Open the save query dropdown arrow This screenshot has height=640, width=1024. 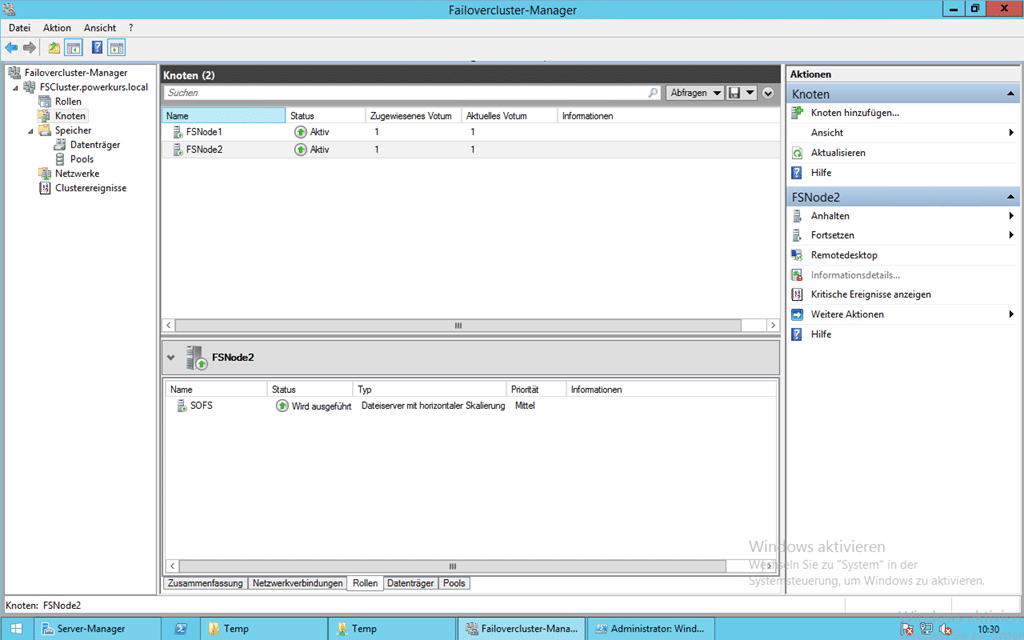click(750, 93)
